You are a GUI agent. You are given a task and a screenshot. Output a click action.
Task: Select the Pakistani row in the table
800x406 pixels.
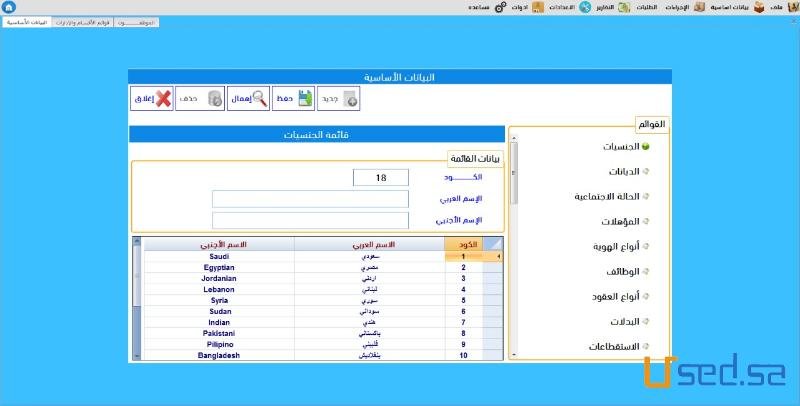[323, 333]
